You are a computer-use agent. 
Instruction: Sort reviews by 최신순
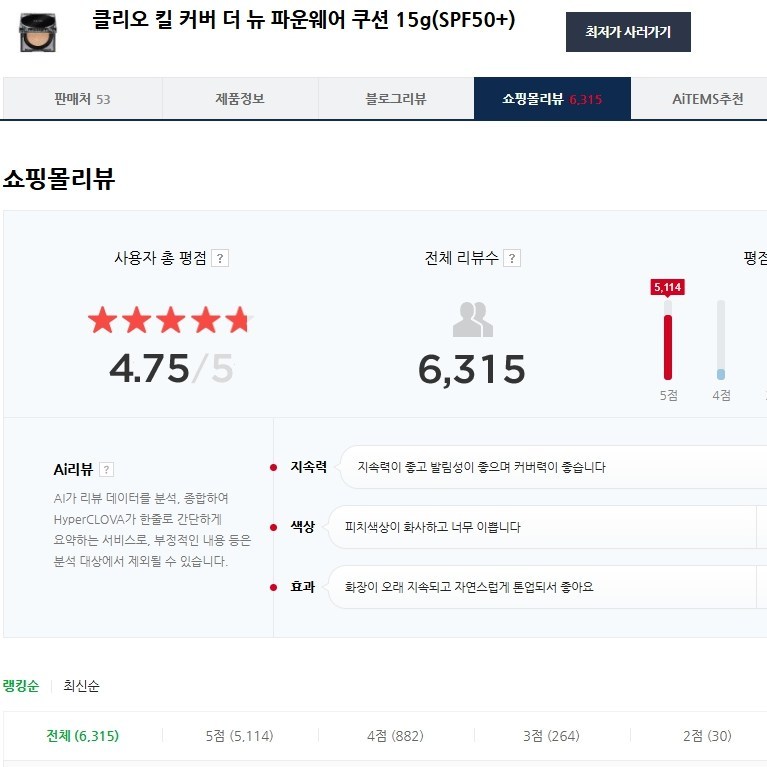click(81, 686)
